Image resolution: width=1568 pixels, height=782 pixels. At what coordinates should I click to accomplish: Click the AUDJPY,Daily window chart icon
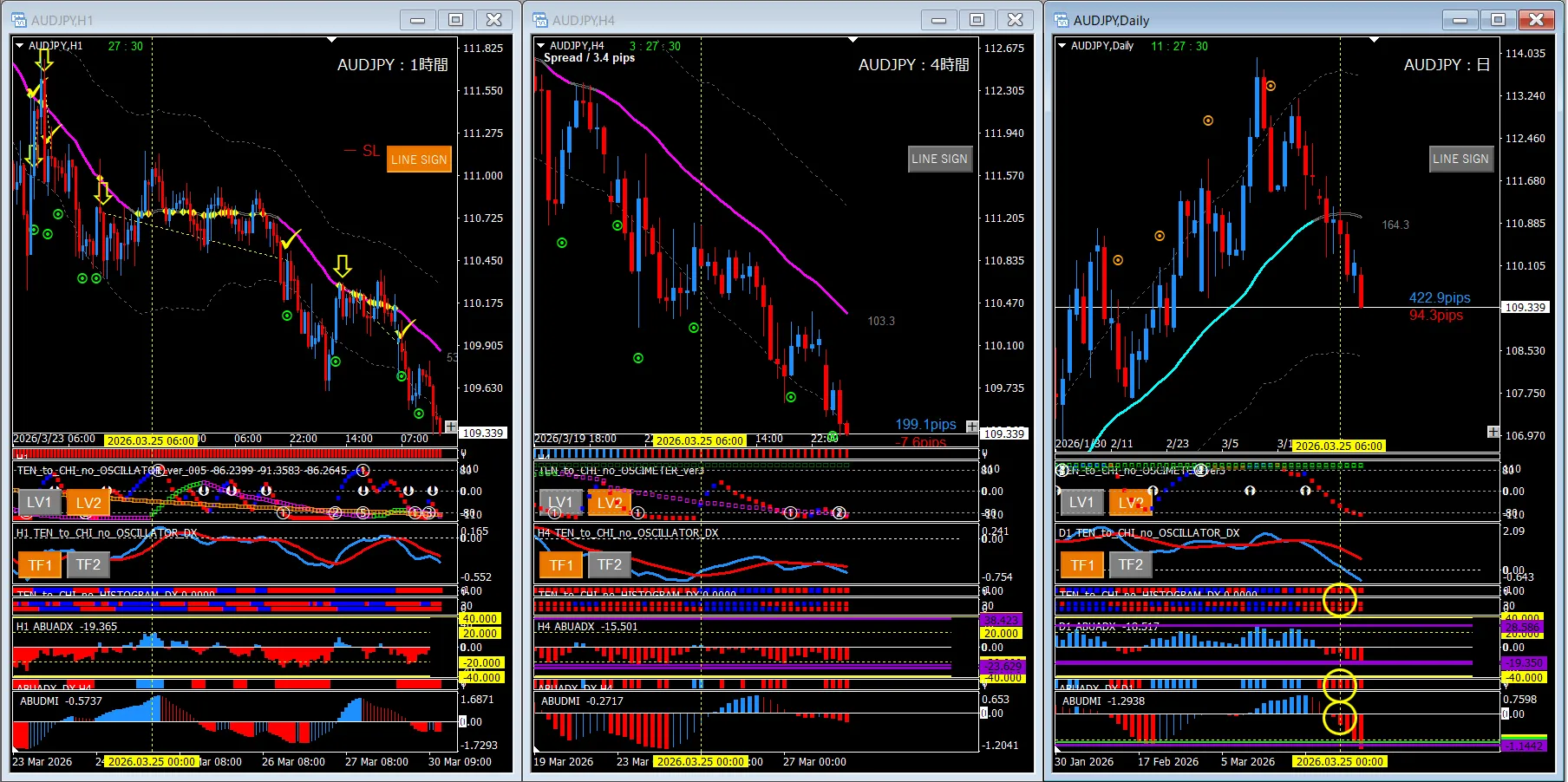tap(1062, 20)
